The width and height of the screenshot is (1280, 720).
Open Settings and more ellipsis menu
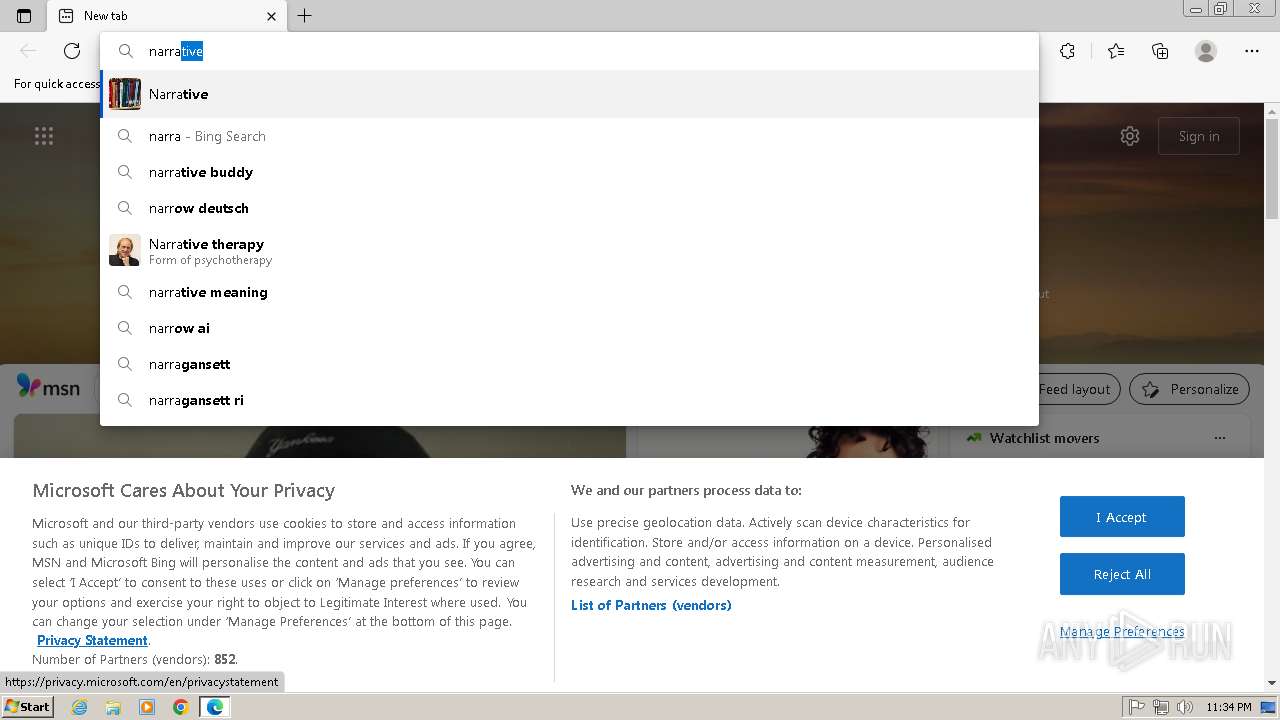(x=1252, y=51)
